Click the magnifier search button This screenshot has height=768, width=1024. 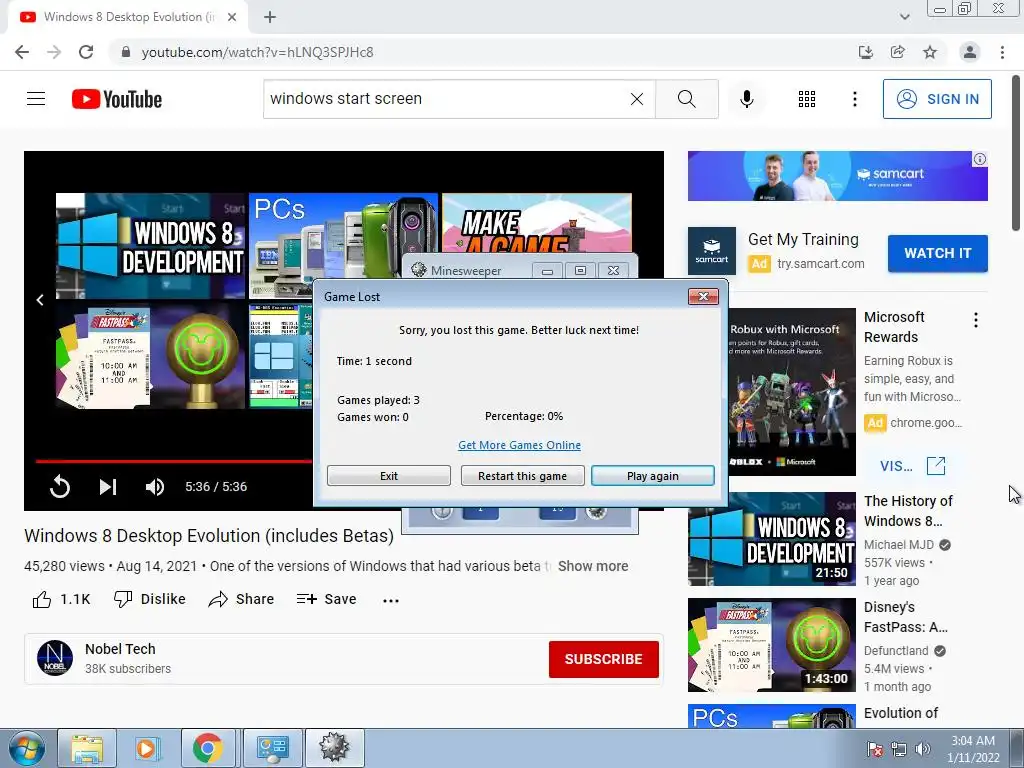point(686,99)
